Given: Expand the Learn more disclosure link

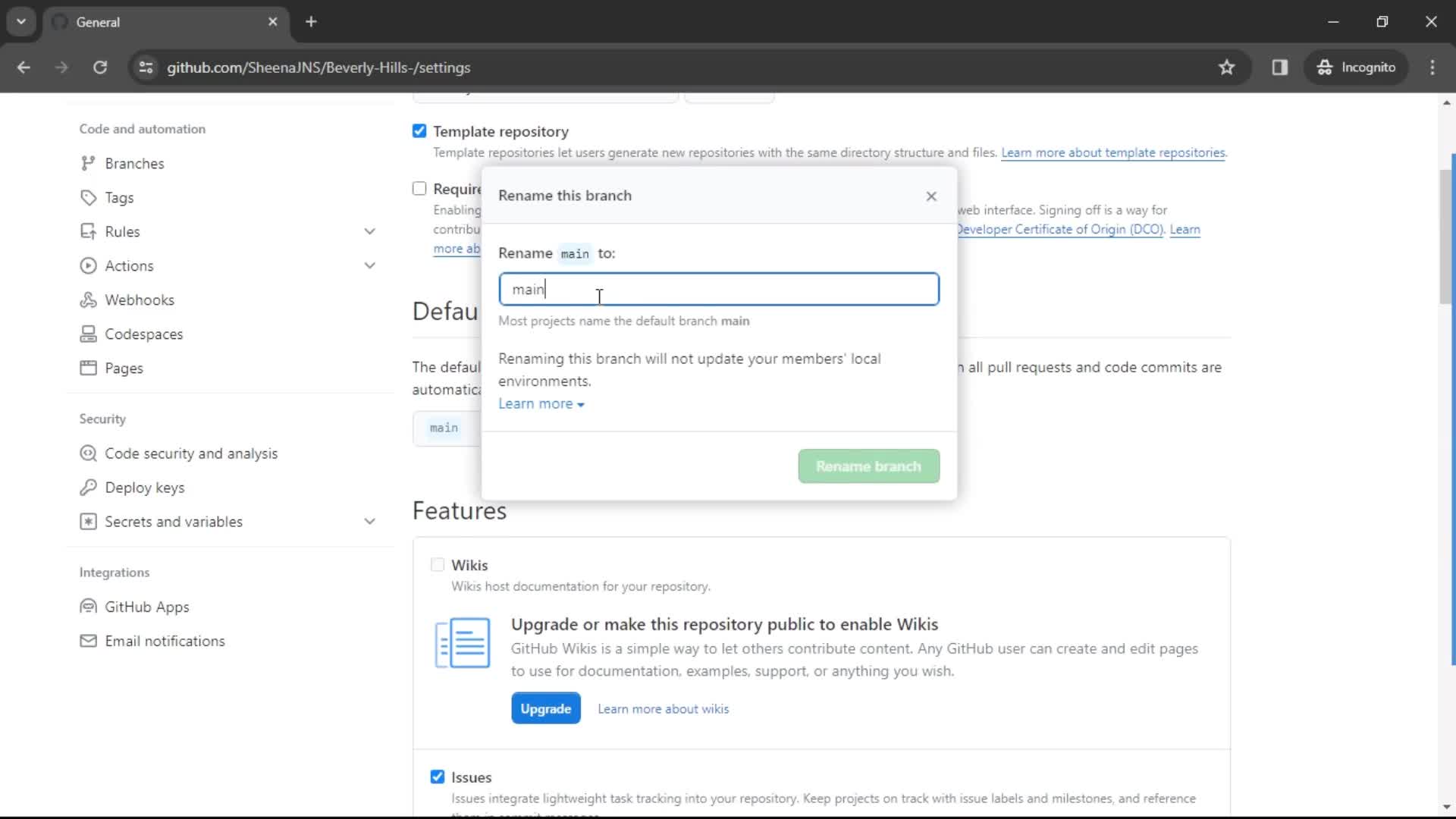Looking at the screenshot, I should point(540,403).
